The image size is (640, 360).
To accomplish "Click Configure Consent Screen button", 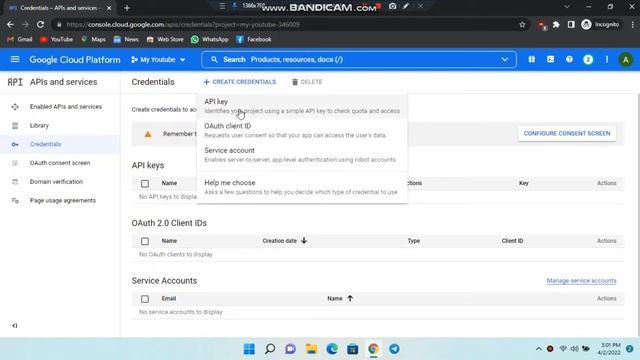I will point(567,133).
